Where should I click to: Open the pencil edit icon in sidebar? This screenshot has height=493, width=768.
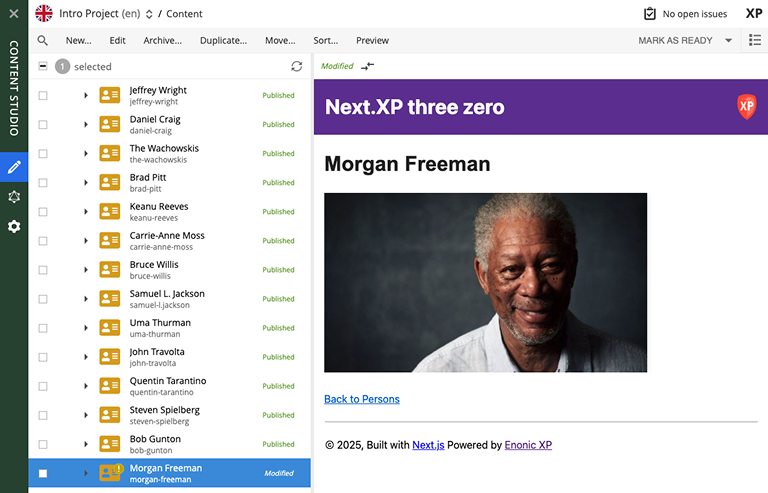14,167
